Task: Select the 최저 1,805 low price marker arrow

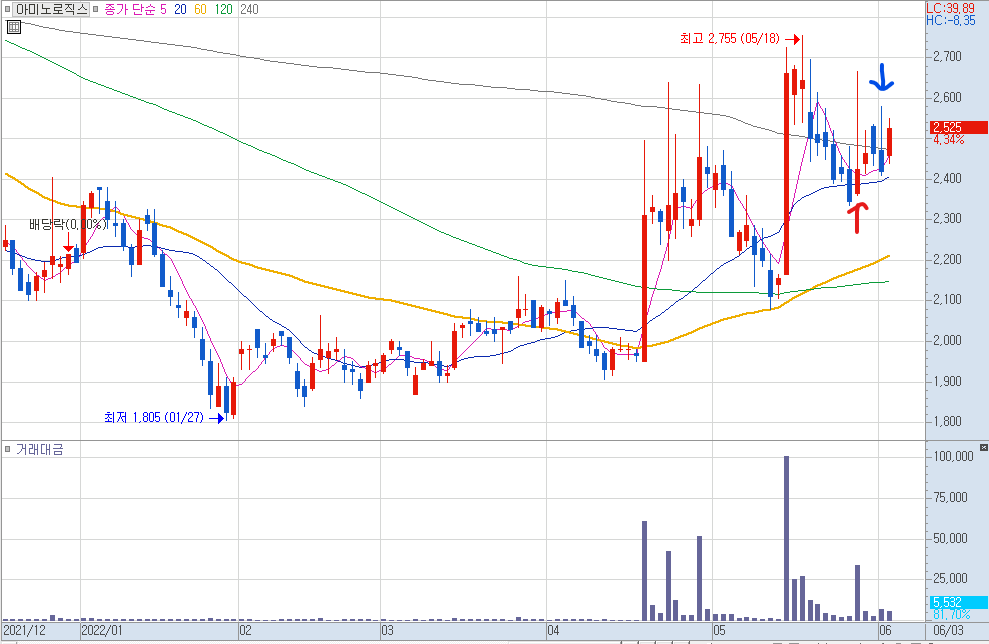Action: pos(218,418)
